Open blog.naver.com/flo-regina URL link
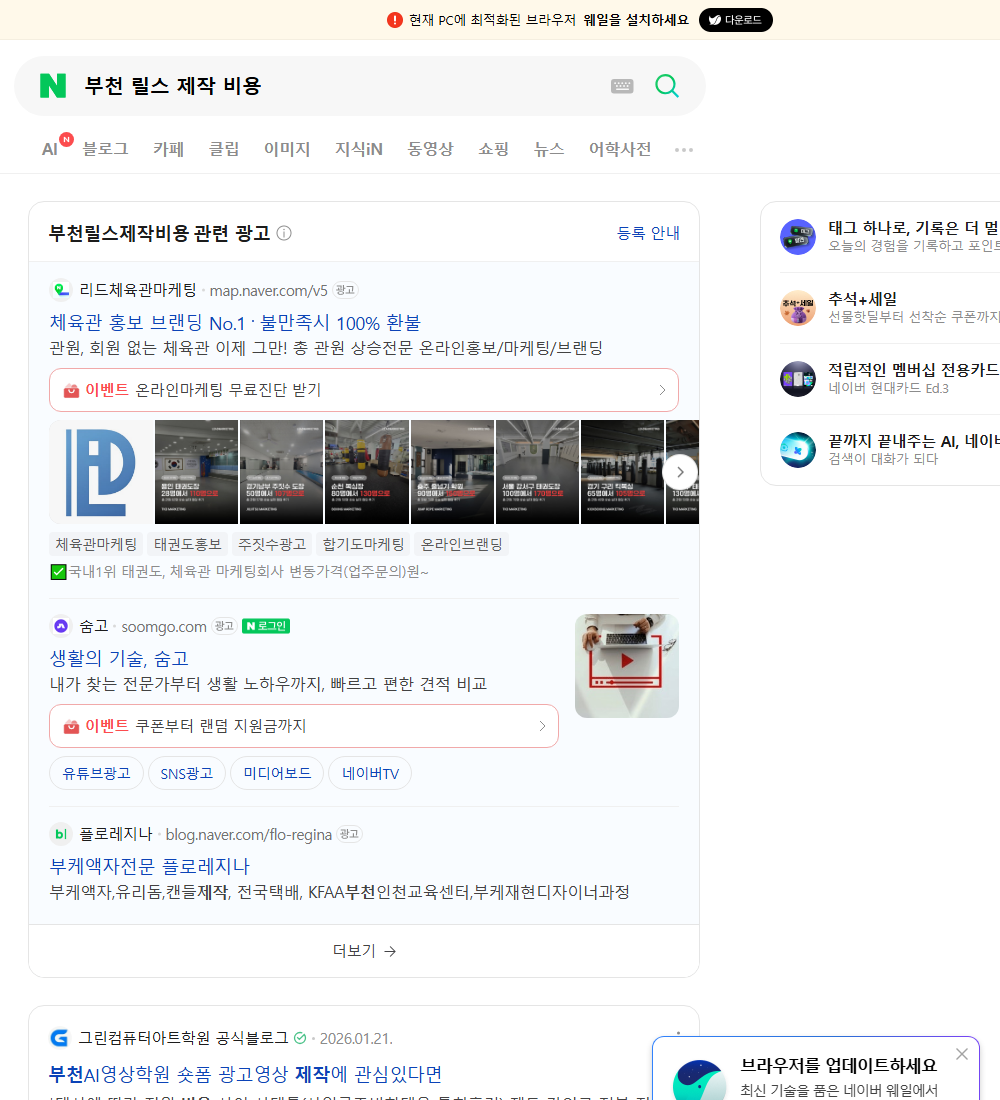The width and height of the screenshot is (1000, 1100). (x=248, y=835)
